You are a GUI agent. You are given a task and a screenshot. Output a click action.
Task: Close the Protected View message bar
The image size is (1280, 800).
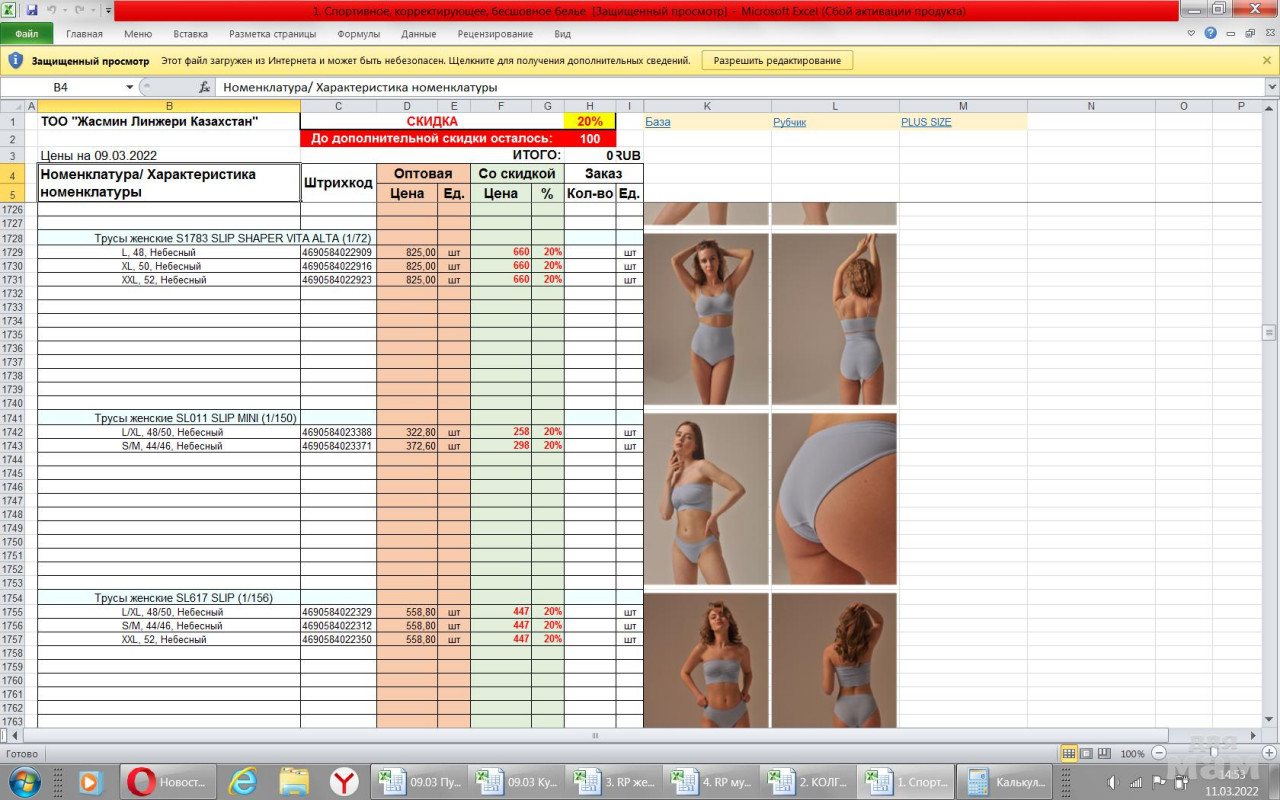1267,60
